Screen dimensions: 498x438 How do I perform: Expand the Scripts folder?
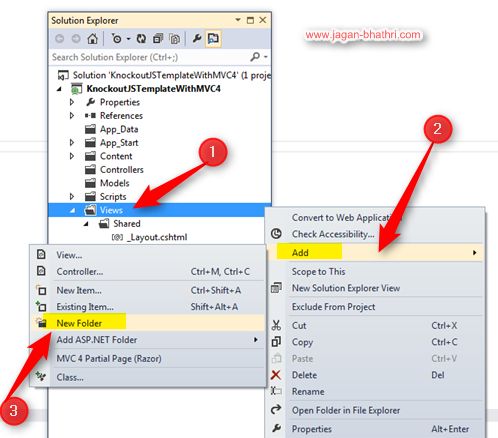pos(72,197)
